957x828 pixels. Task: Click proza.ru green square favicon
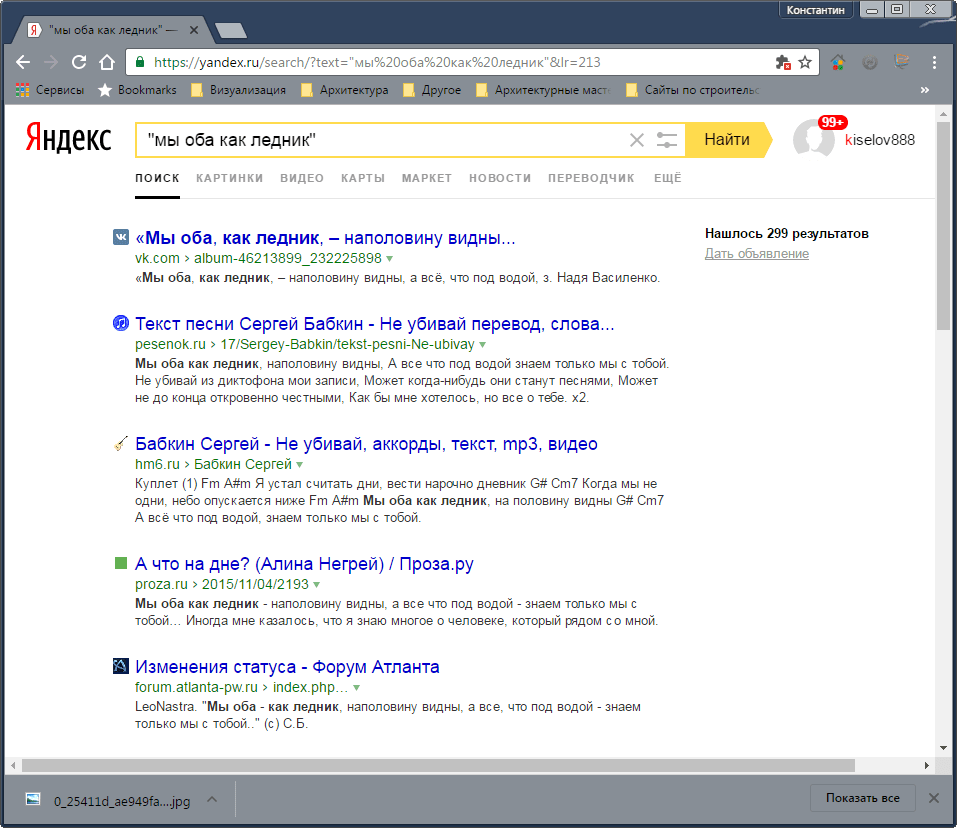pos(121,563)
